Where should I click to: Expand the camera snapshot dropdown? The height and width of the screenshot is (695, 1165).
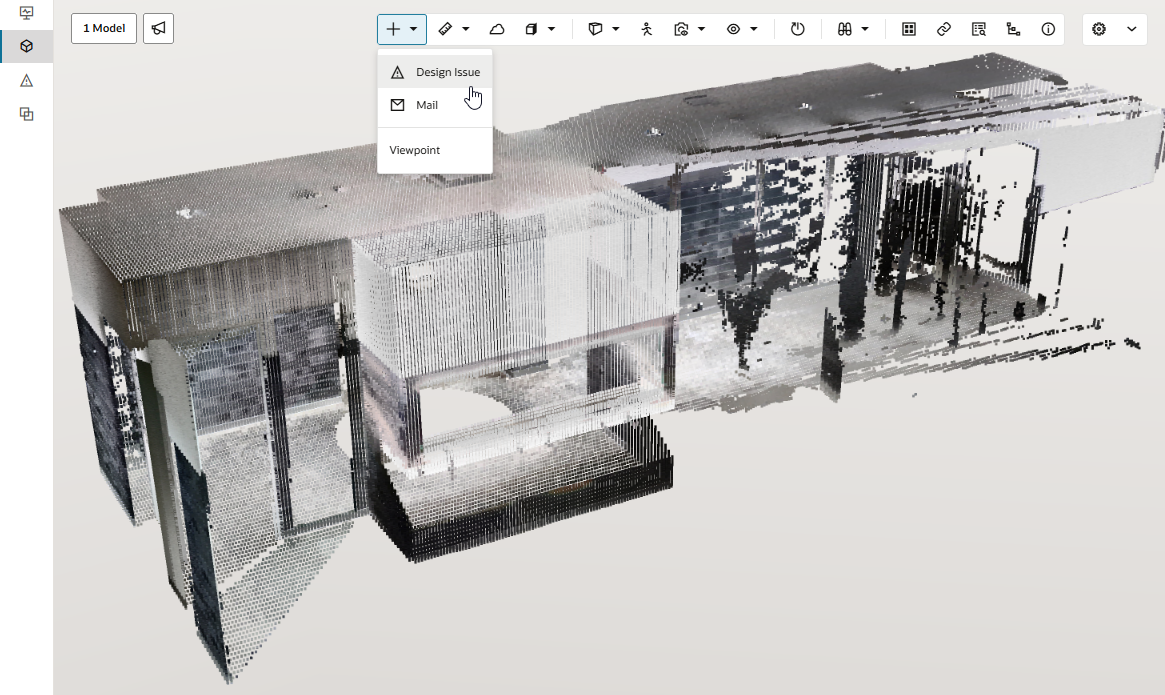click(701, 29)
